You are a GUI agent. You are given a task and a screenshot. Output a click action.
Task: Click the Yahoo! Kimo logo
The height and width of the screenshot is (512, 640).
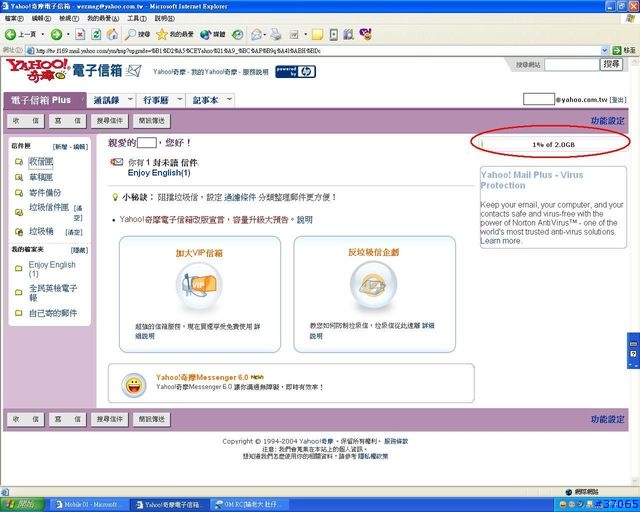(38, 70)
